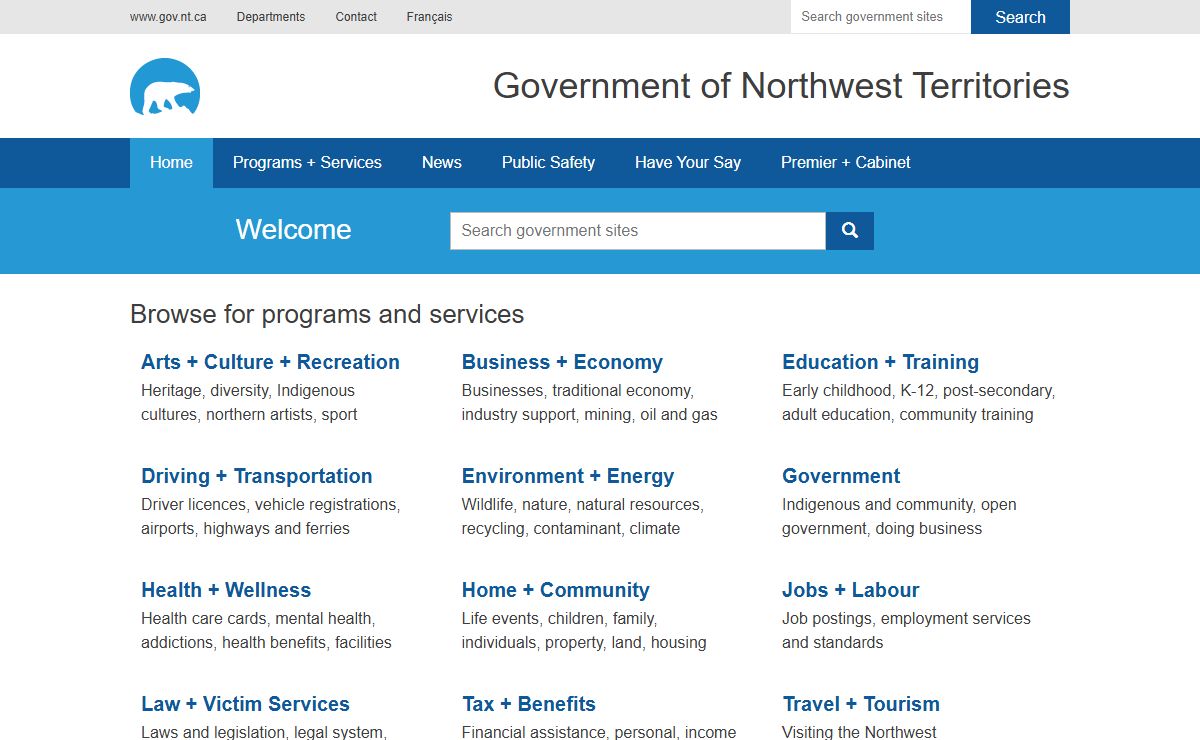Viewport: 1200px width, 740px height.
Task: Open the Government category heading
Action: [x=841, y=476]
